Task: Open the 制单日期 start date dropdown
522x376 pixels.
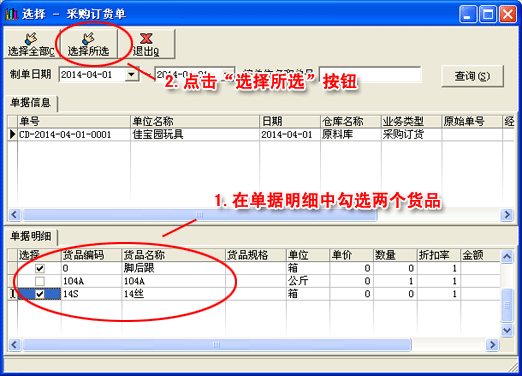Action: pyautogui.click(x=132, y=74)
